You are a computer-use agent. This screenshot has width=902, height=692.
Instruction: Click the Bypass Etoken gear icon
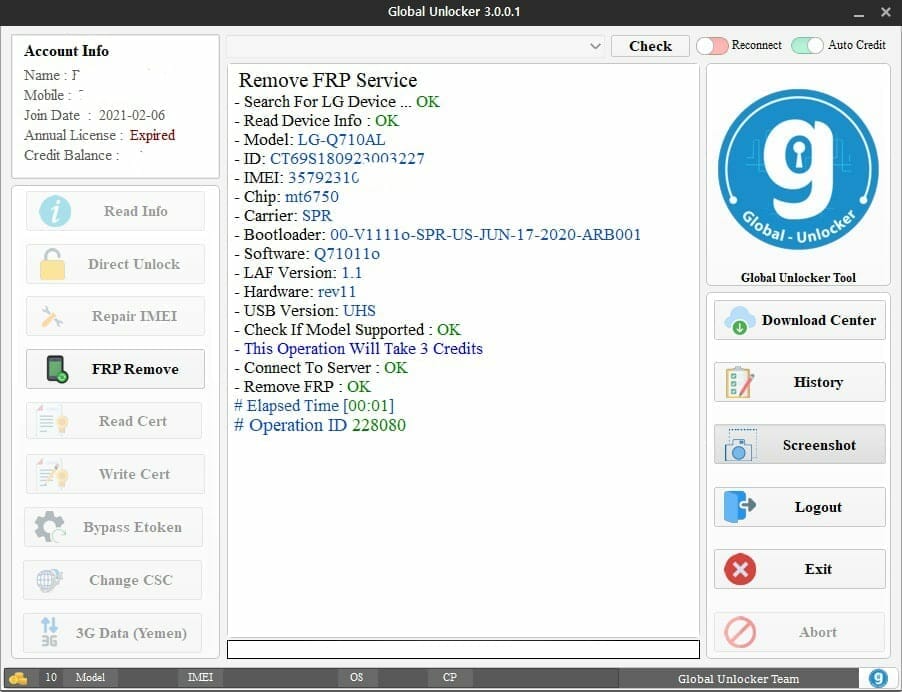pyautogui.click(x=50, y=526)
